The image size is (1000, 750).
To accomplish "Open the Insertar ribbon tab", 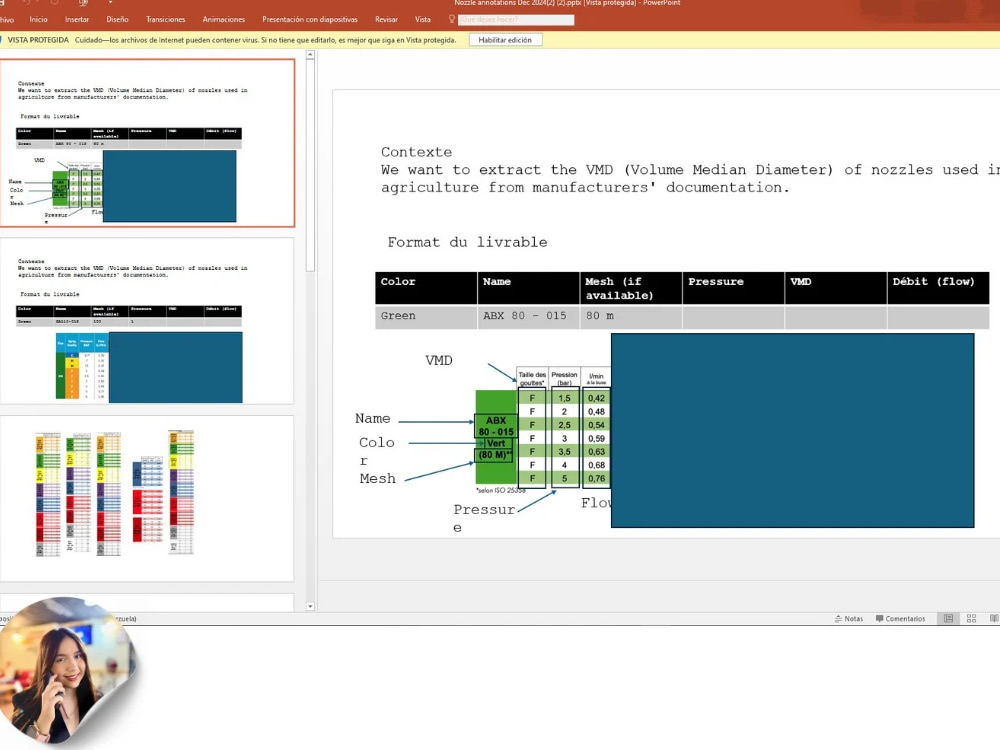I will tap(77, 19).
